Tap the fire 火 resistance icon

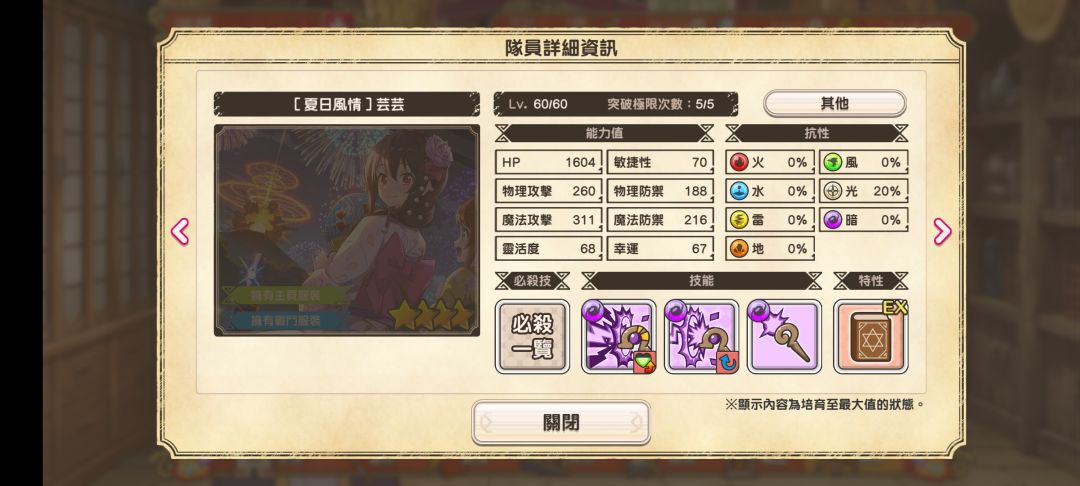tap(738, 162)
